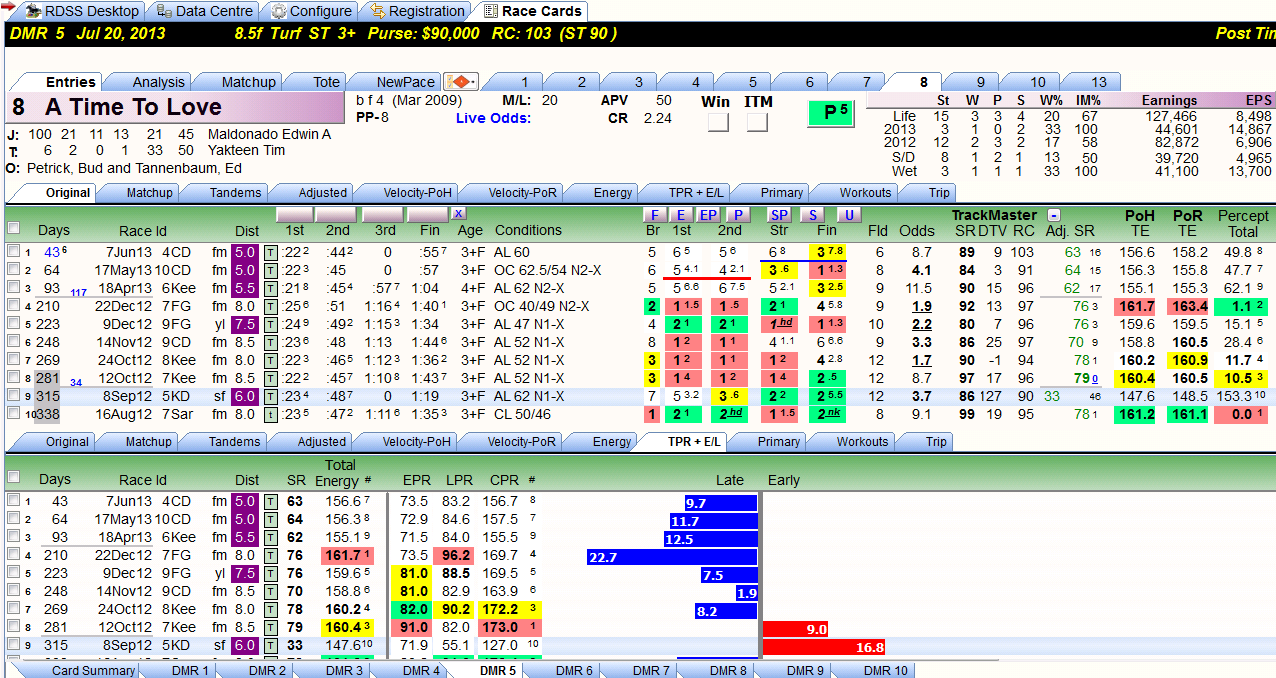
Task: Click the Live Odds label
Action: (x=493, y=118)
